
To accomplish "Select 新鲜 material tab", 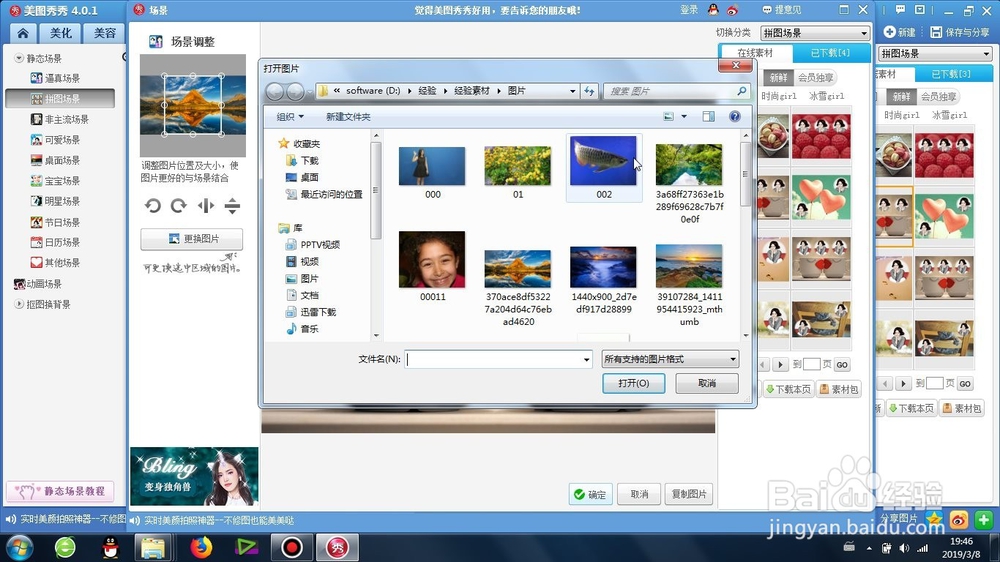I will (x=778, y=77).
